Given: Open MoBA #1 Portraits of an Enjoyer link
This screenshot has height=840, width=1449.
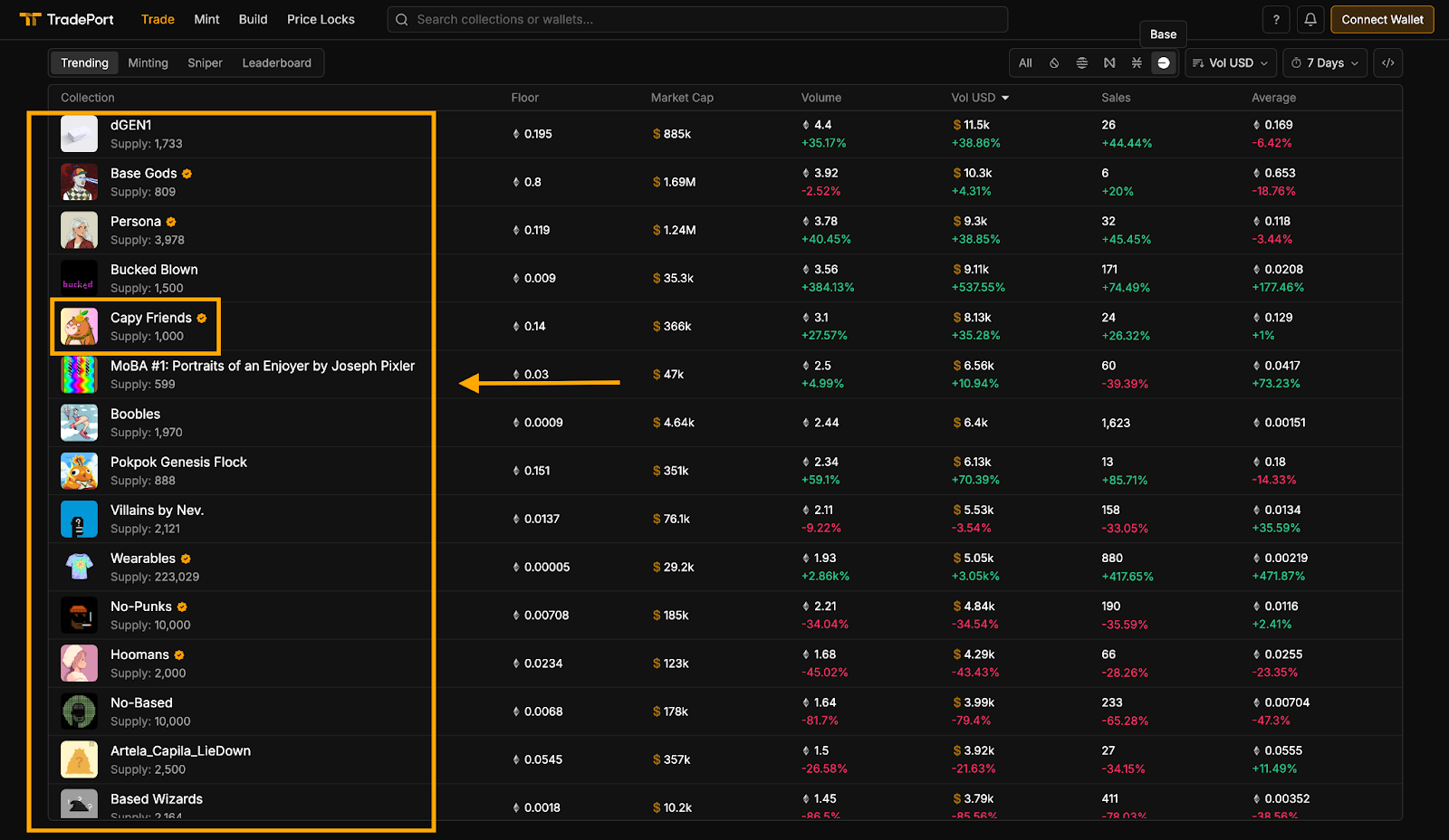Looking at the screenshot, I should click(263, 366).
